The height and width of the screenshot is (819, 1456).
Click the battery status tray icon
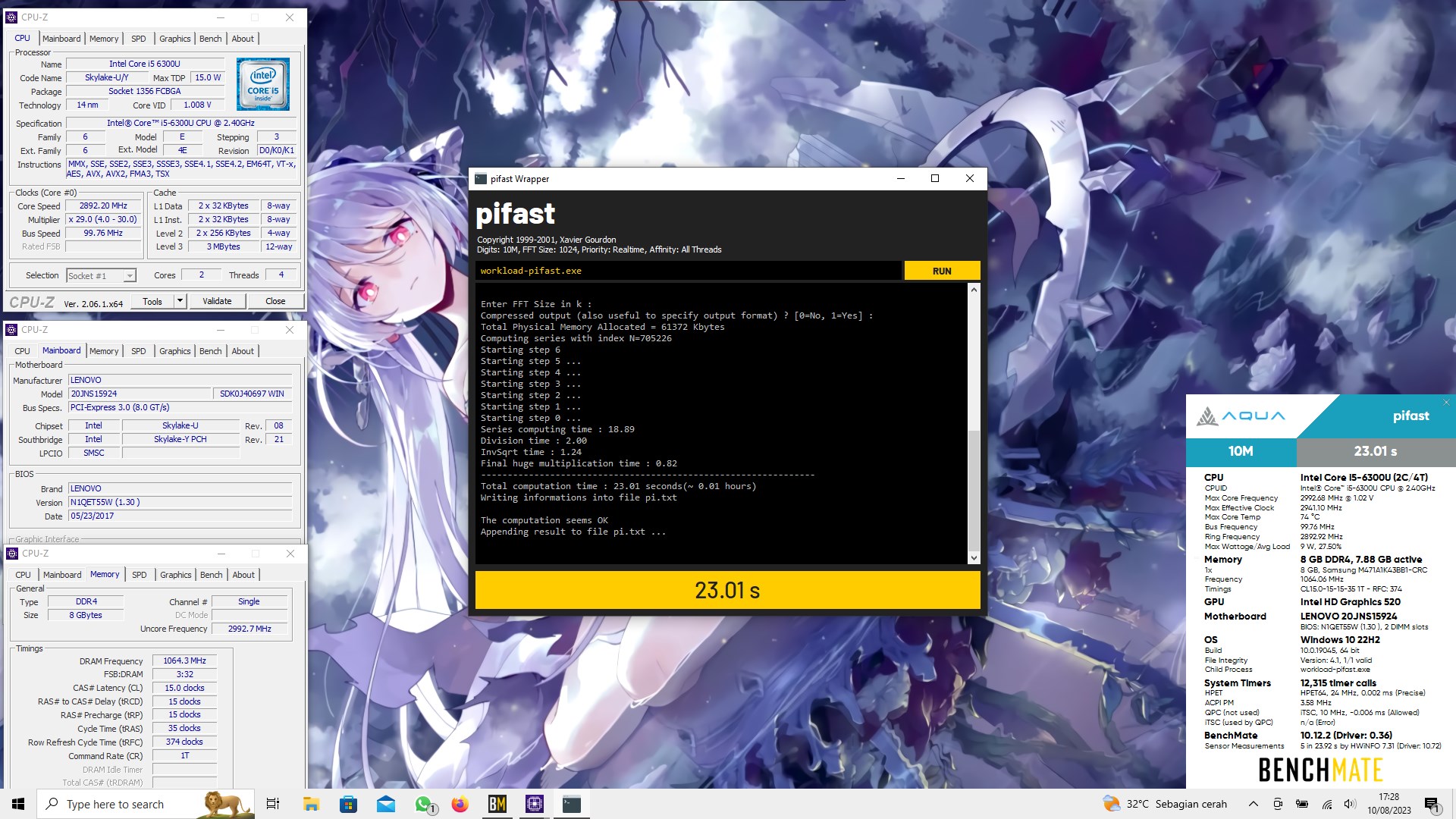click(1302, 804)
